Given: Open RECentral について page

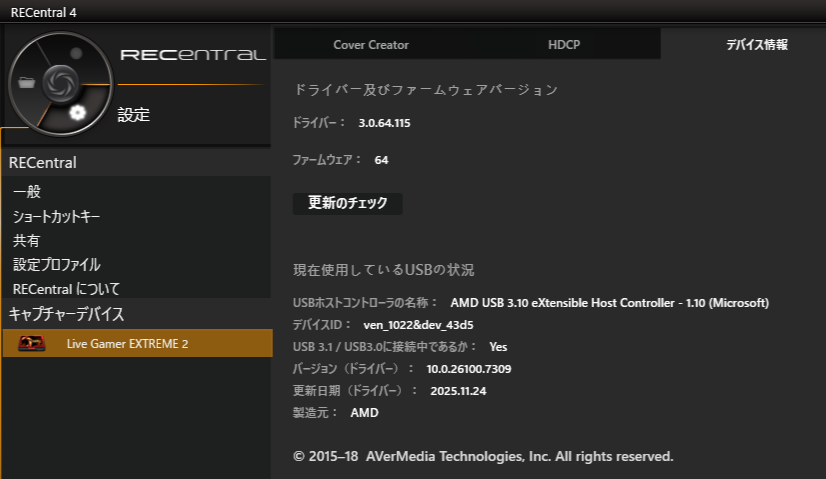Looking at the screenshot, I should pyautogui.click(x=66, y=289).
